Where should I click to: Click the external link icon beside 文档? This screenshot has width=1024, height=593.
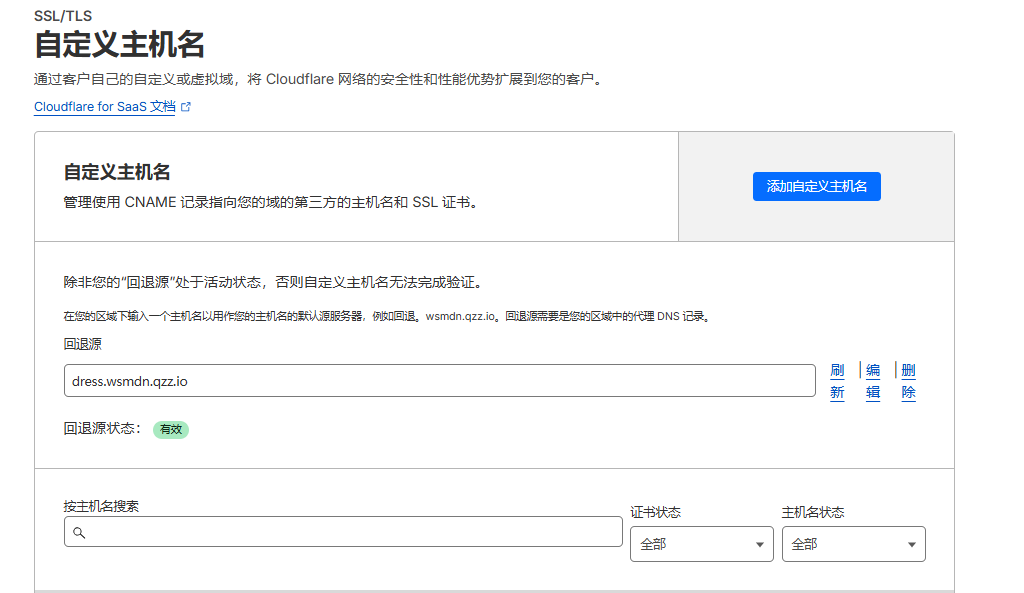coord(186,107)
